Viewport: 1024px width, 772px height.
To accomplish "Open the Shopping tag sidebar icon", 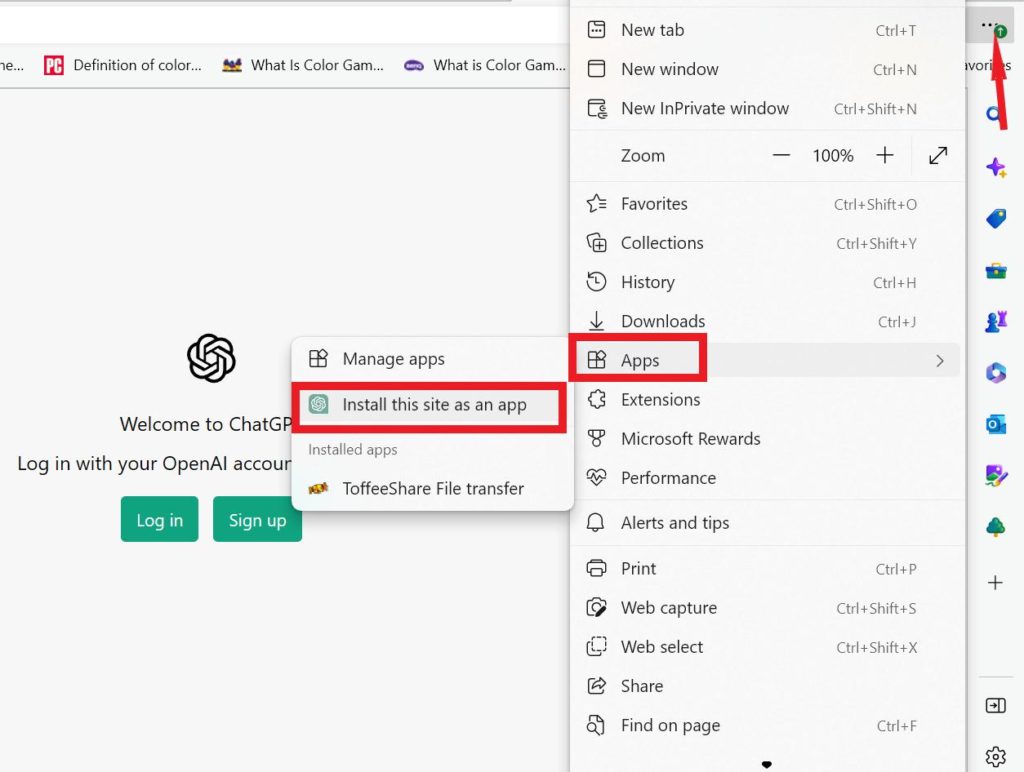I will pyautogui.click(x=996, y=218).
